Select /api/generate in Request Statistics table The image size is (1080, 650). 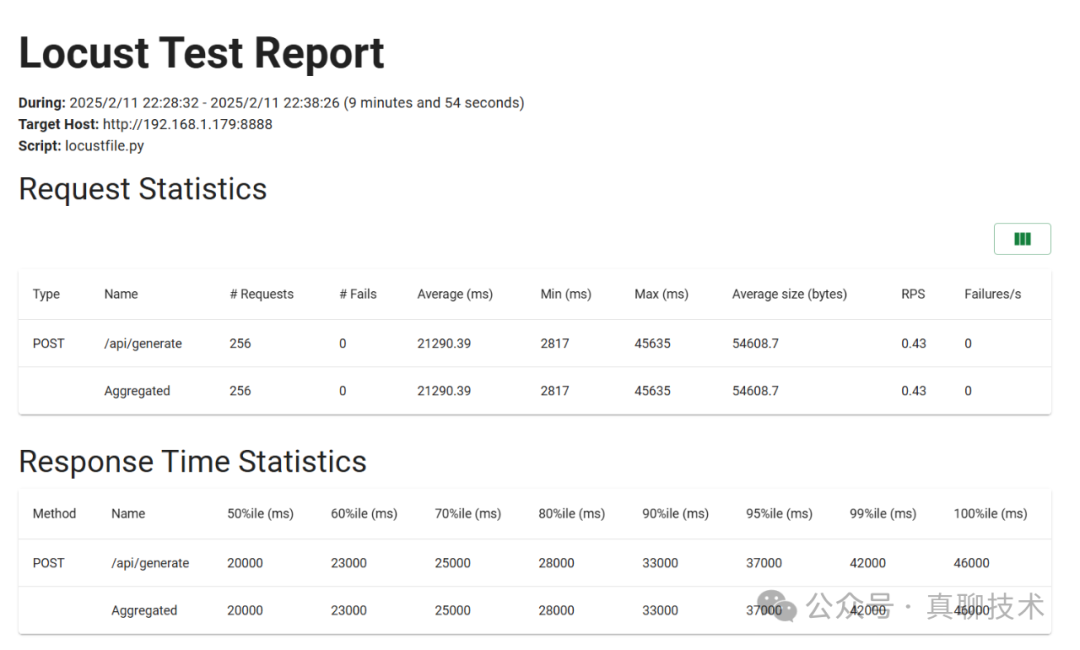[143, 343]
